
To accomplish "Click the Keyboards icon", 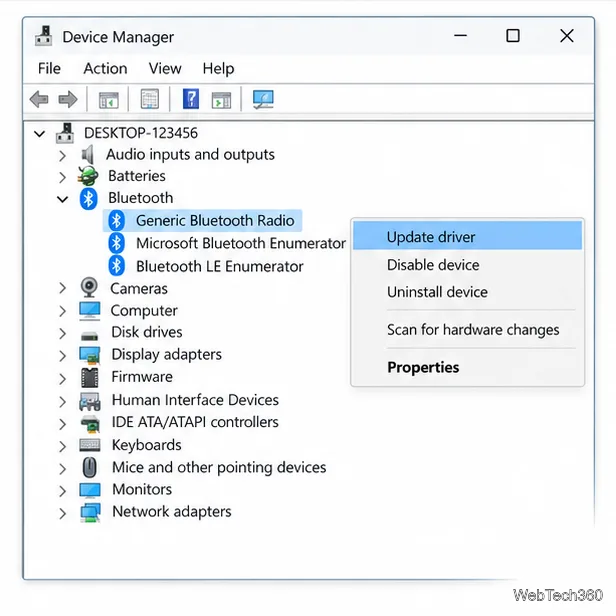I will pos(90,445).
